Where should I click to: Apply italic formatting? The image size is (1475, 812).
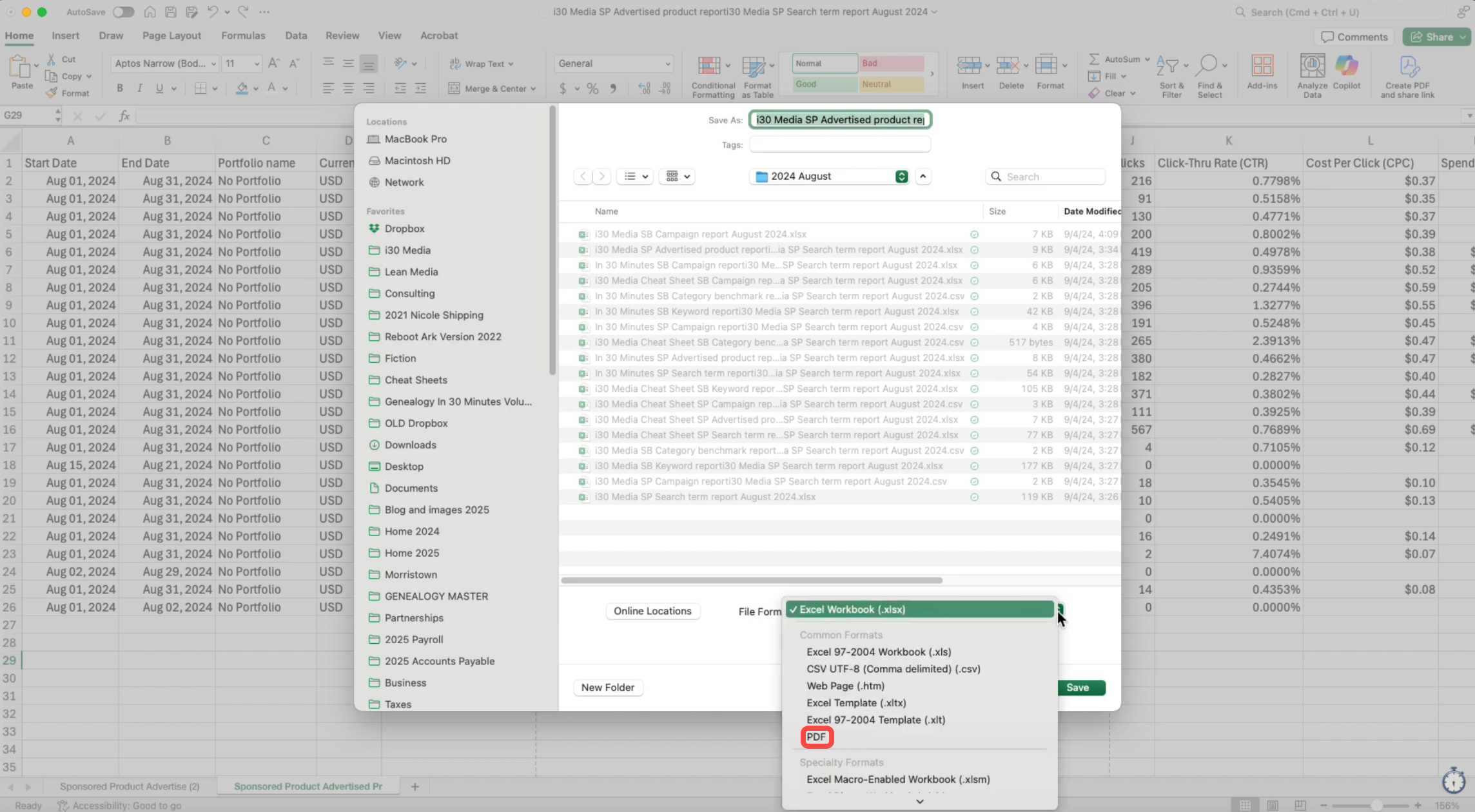click(139, 88)
